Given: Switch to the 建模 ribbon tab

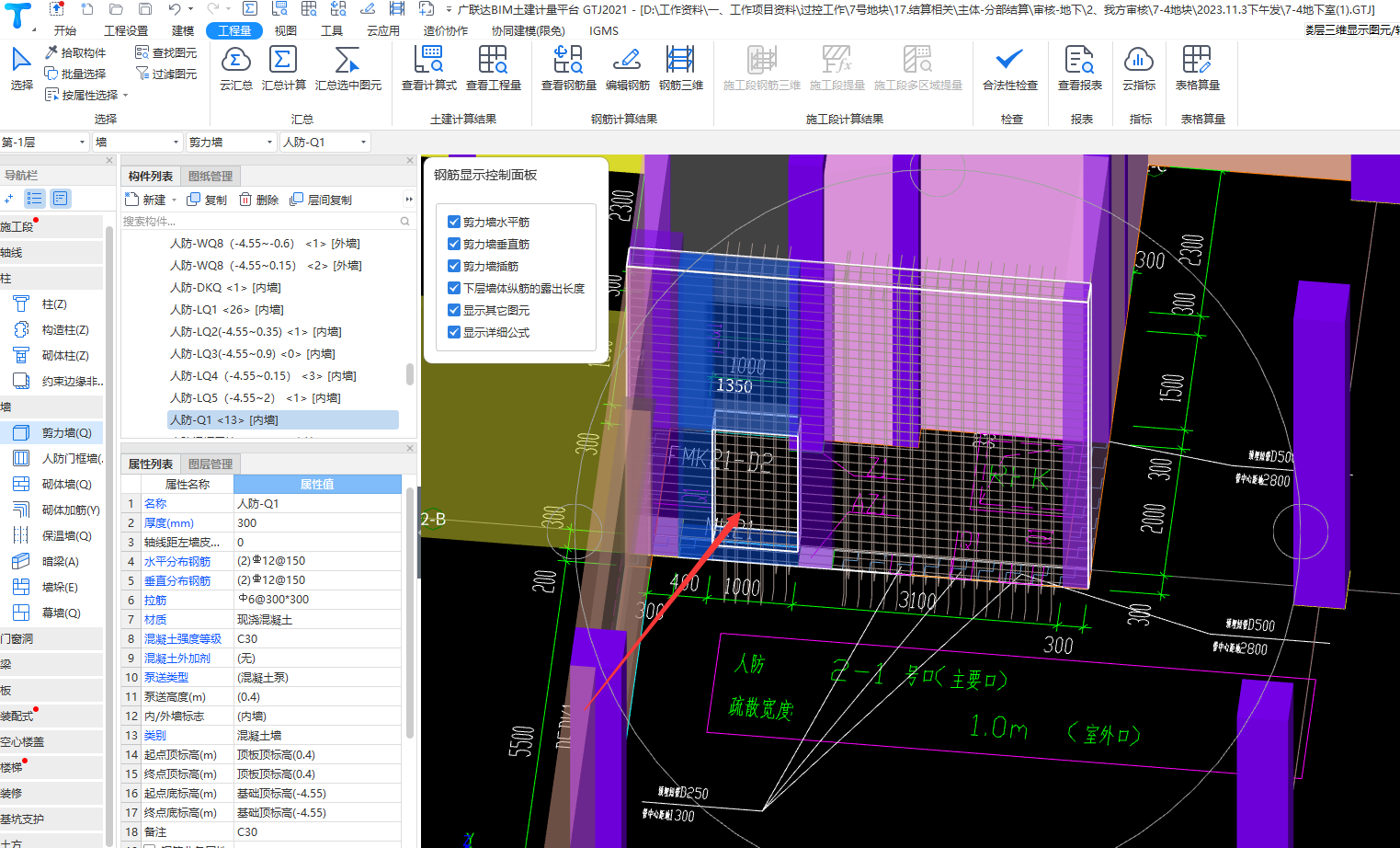Looking at the screenshot, I should 183,30.
